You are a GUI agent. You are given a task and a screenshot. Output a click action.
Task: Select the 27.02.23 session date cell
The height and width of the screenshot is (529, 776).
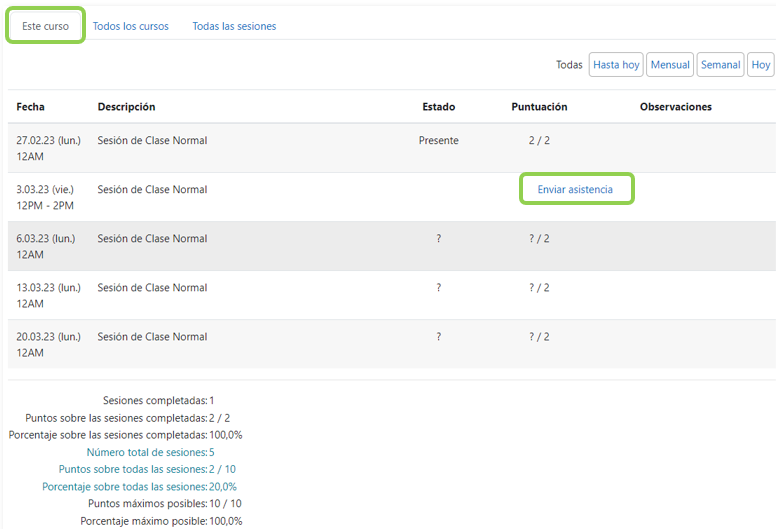point(48,148)
